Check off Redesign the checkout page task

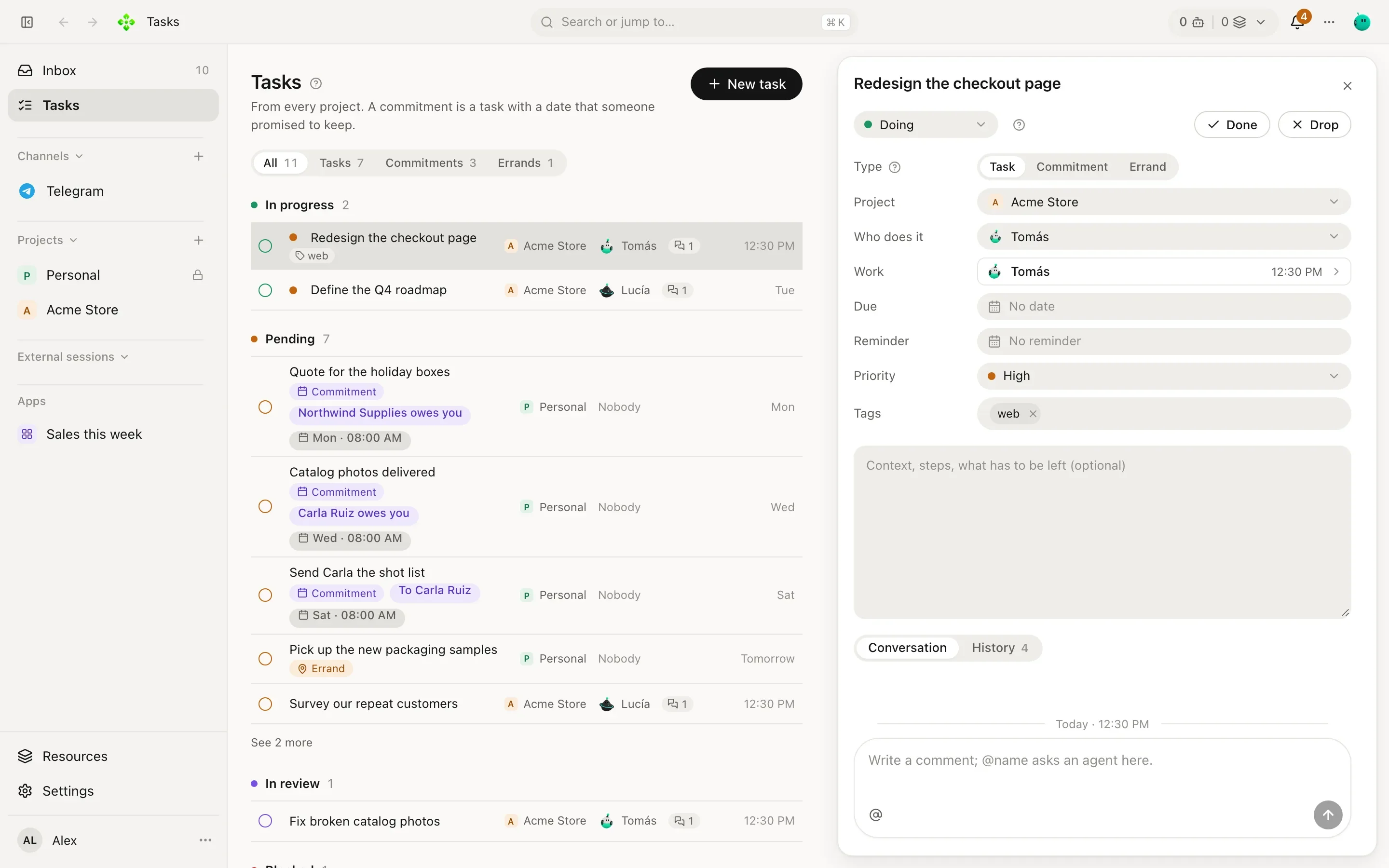265,246
